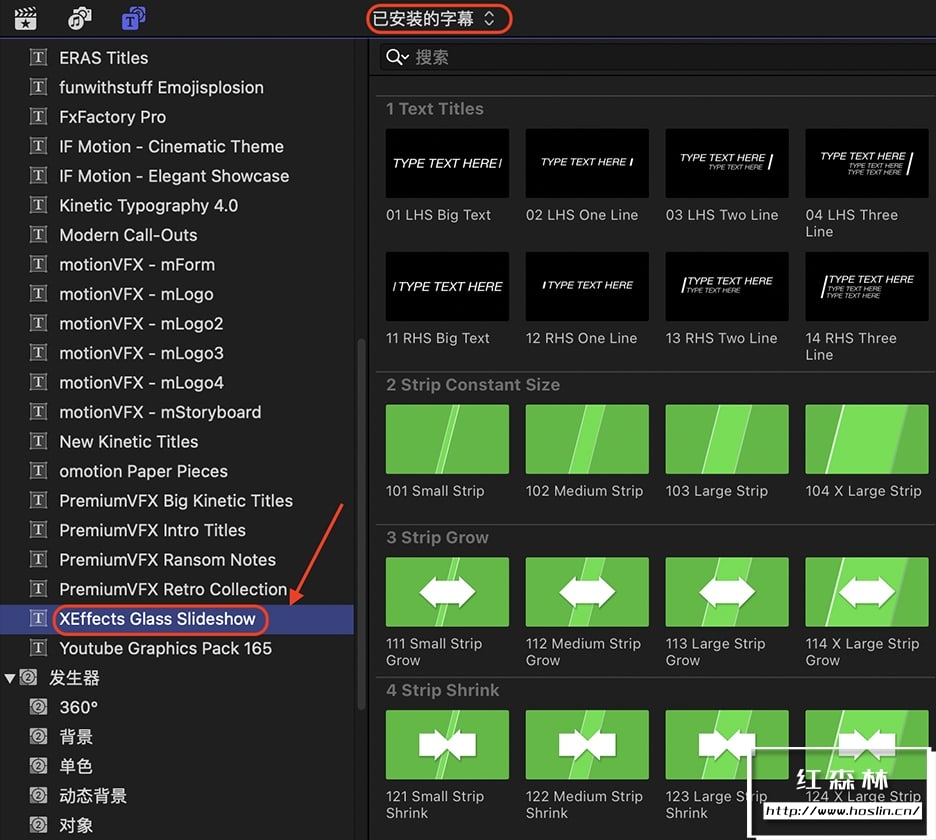936x840 pixels.
Task: Select 113 Large Strip Grow thumbnail
Action: click(726, 592)
